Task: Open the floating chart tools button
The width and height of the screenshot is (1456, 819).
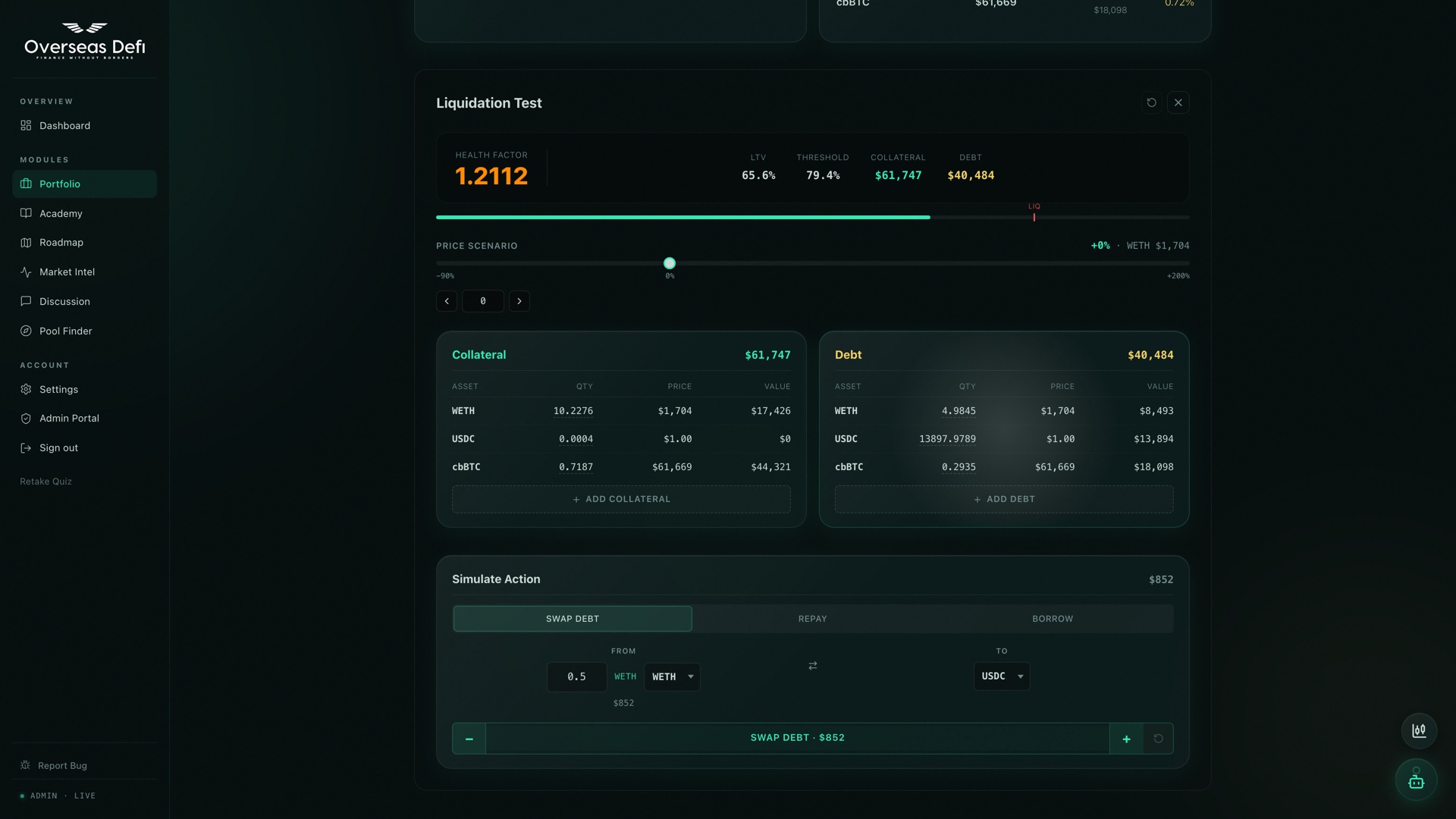Action: click(1419, 731)
